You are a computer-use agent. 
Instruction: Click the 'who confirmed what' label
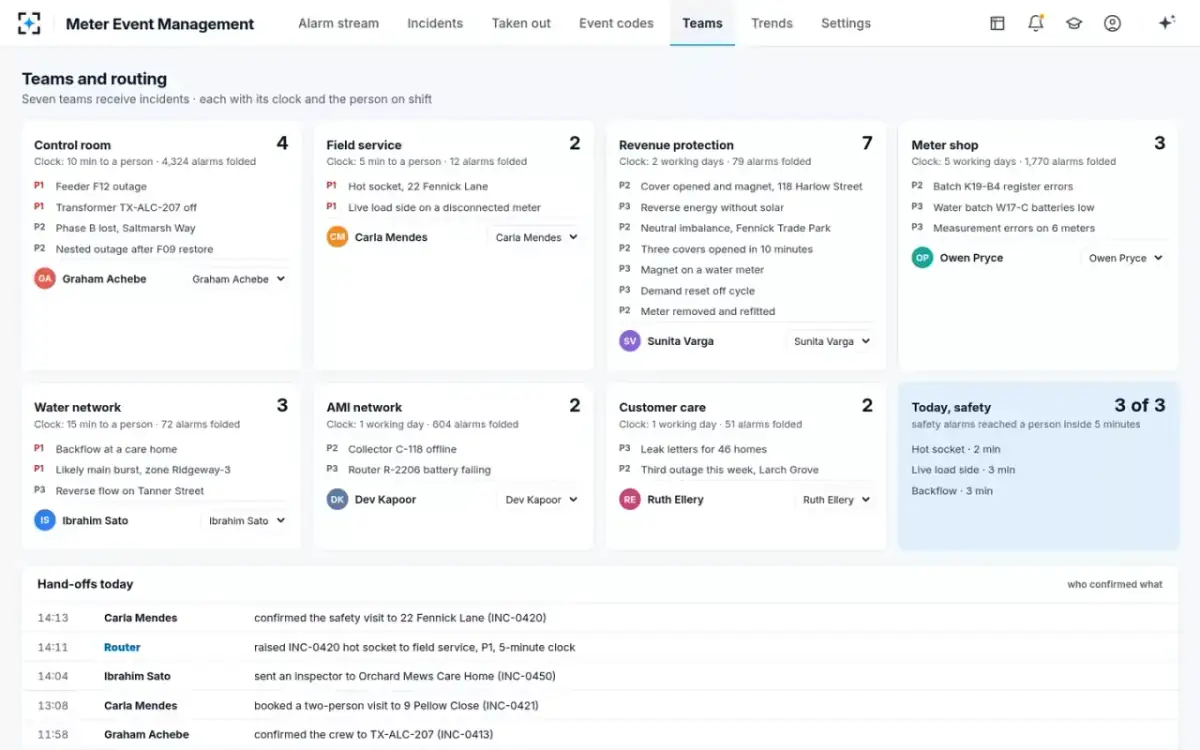(1115, 584)
